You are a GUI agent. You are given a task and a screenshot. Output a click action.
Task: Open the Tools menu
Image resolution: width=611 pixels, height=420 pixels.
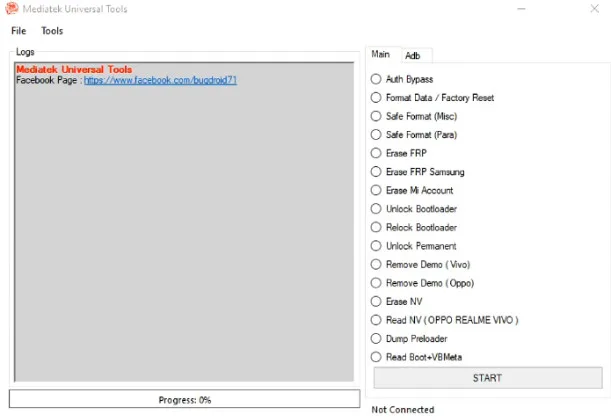click(x=52, y=31)
